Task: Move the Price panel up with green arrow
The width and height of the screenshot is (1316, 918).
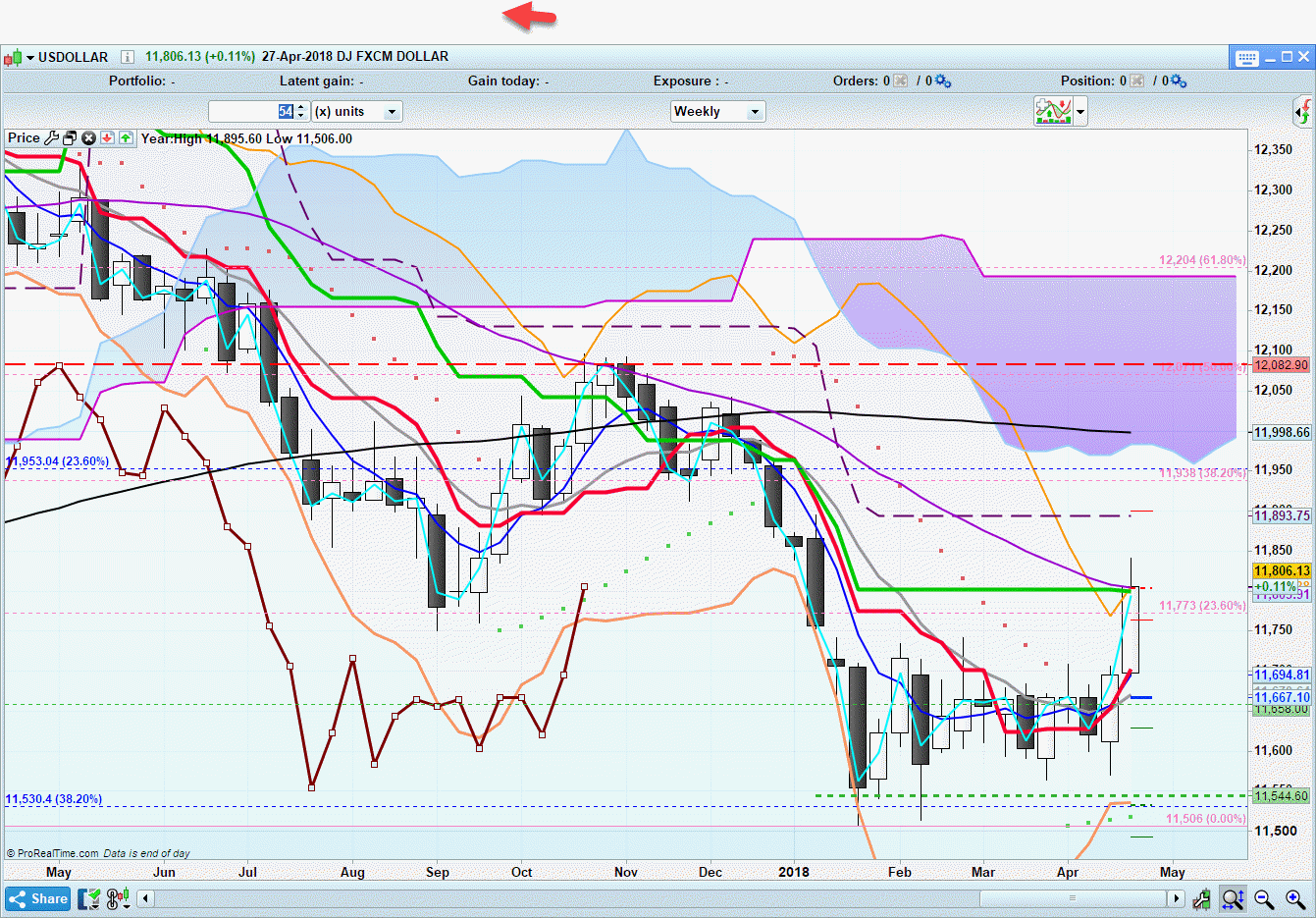Action: (x=126, y=138)
